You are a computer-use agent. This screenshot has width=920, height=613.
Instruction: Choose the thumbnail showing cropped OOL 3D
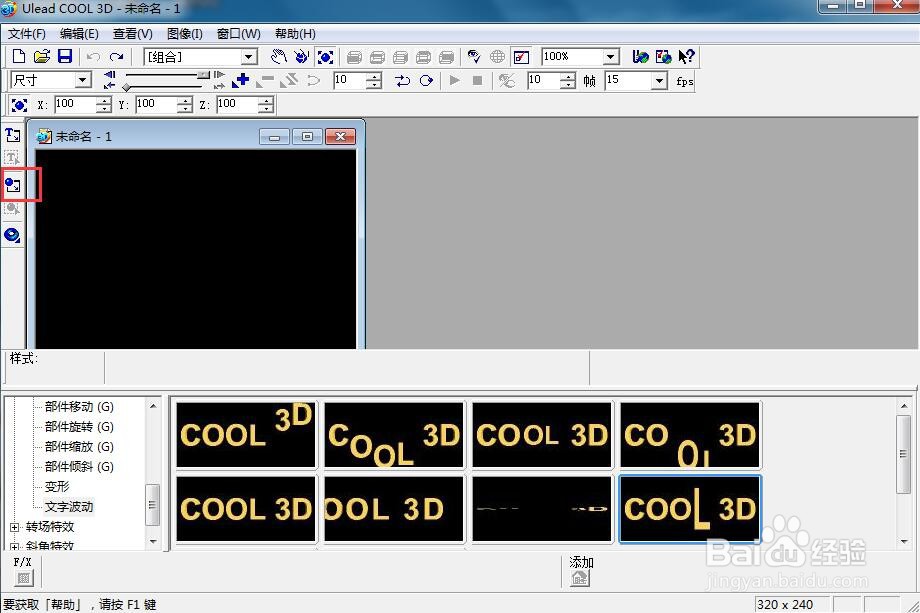(394, 509)
